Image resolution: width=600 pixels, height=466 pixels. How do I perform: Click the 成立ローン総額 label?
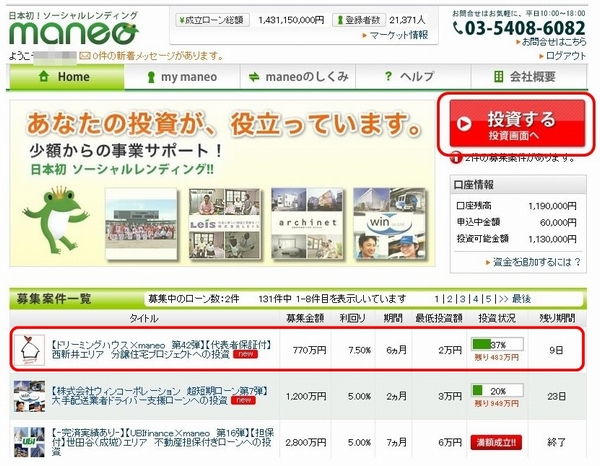212,20
